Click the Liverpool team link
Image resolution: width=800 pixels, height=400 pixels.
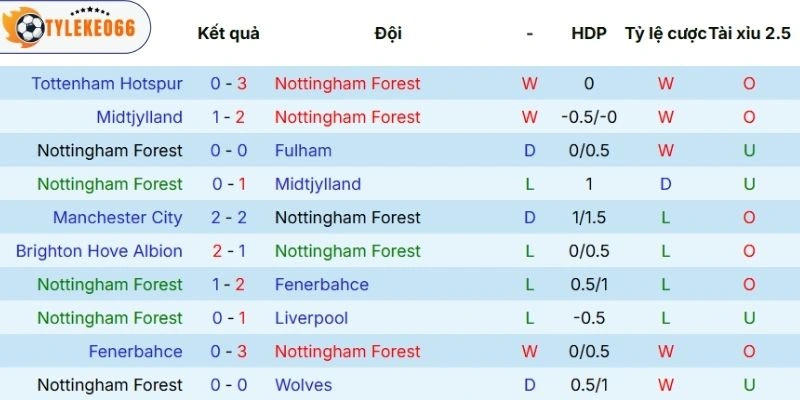tap(312, 318)
